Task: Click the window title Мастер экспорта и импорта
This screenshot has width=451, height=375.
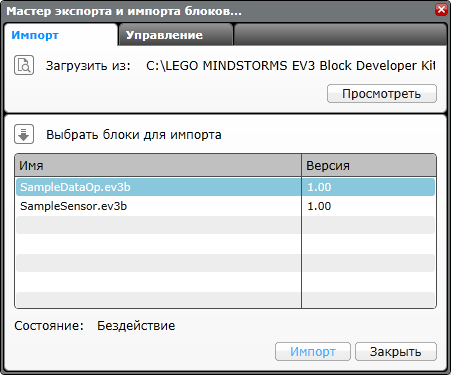Action: [x=124, y=11]
